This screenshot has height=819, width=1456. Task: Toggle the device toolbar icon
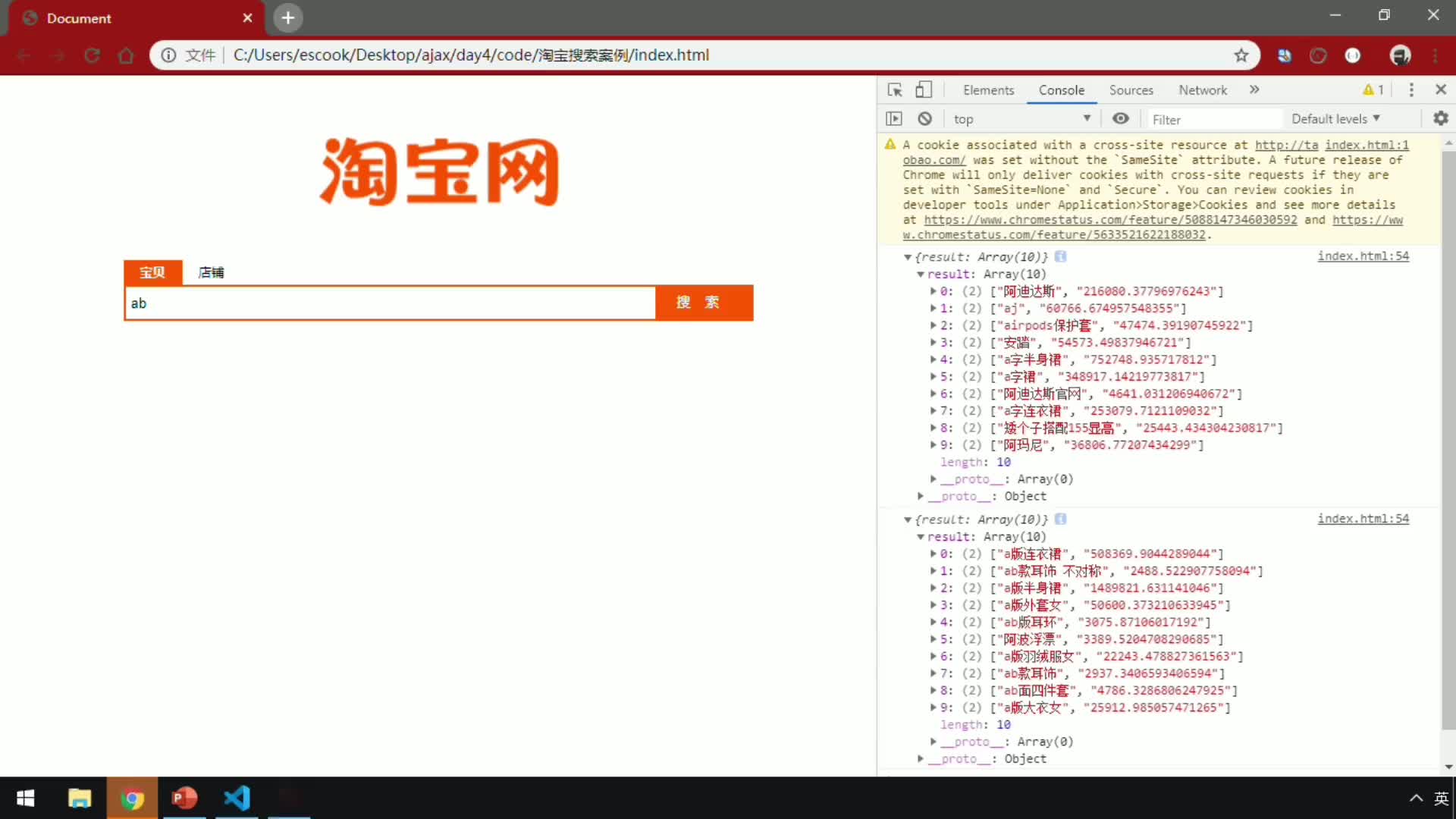coord(923,90)
